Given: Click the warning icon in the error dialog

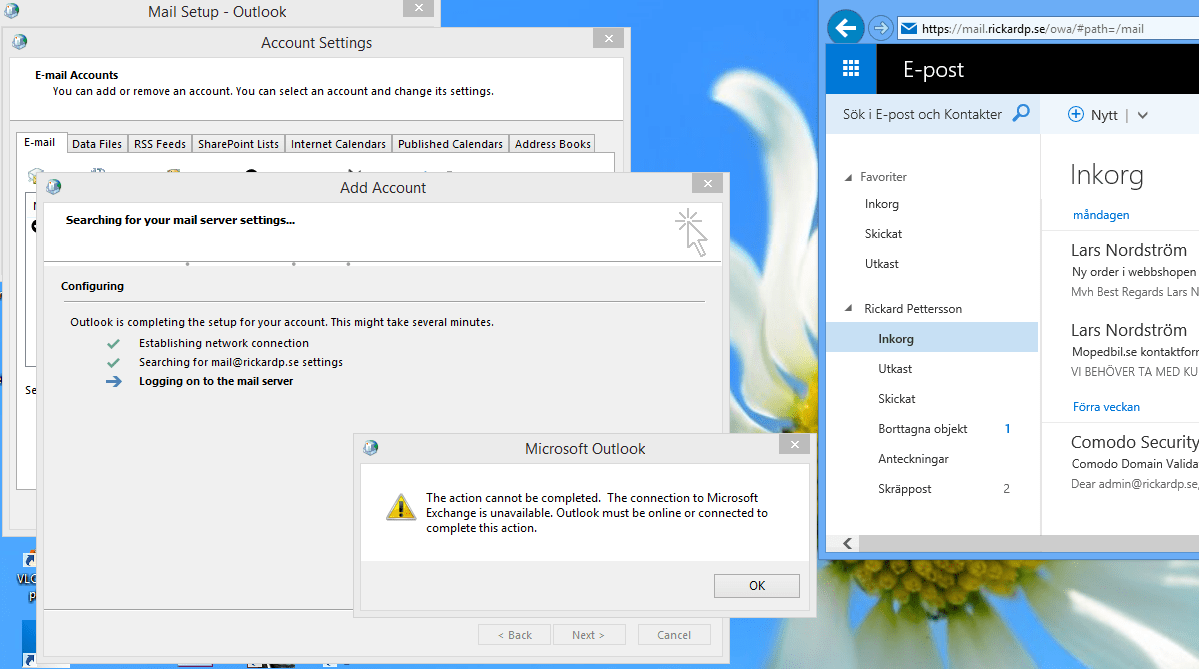Looking at the screenshot, I should pyautogui.click(x=401, y=507).
